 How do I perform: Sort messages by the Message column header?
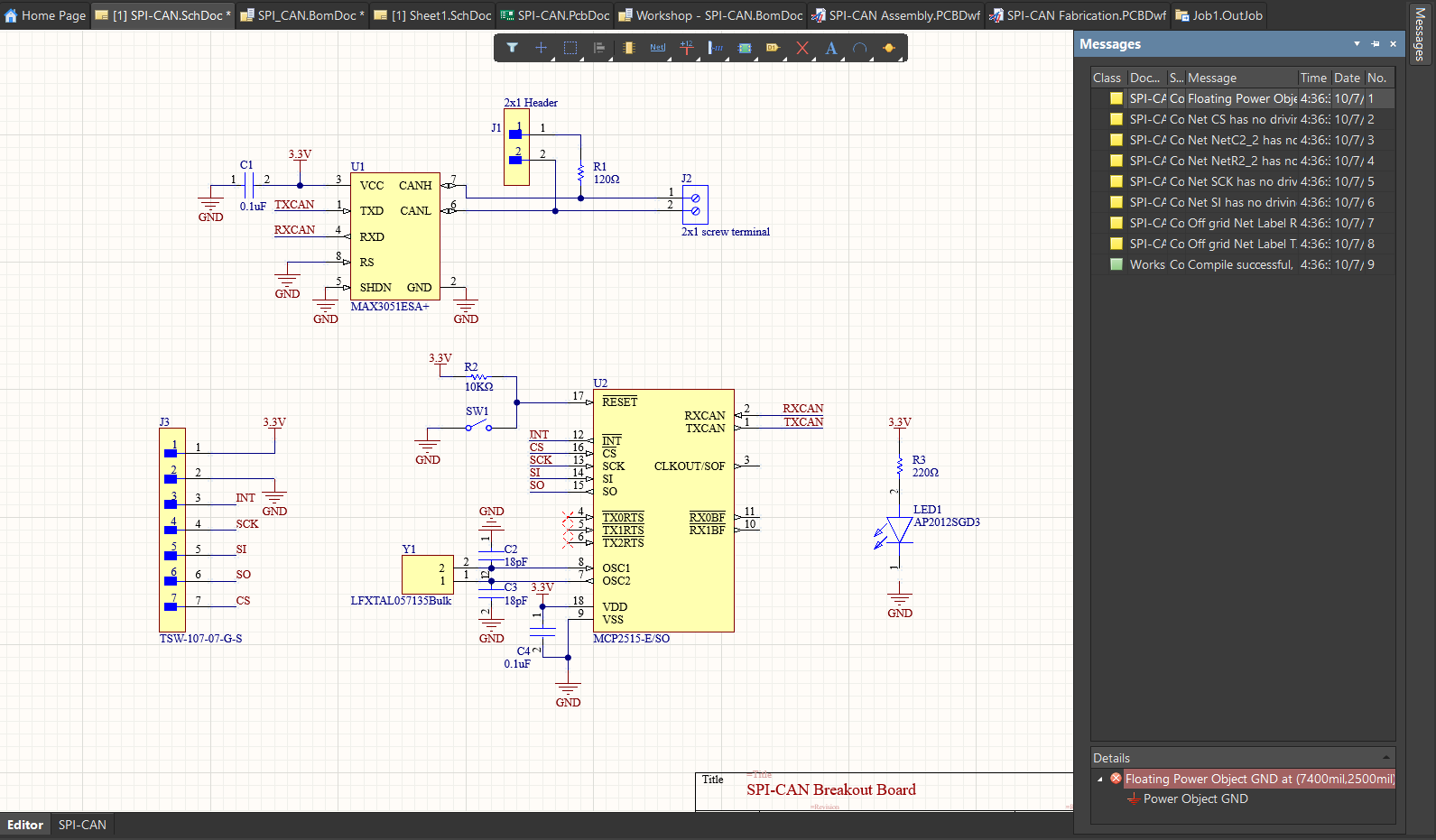[1241, 78]
